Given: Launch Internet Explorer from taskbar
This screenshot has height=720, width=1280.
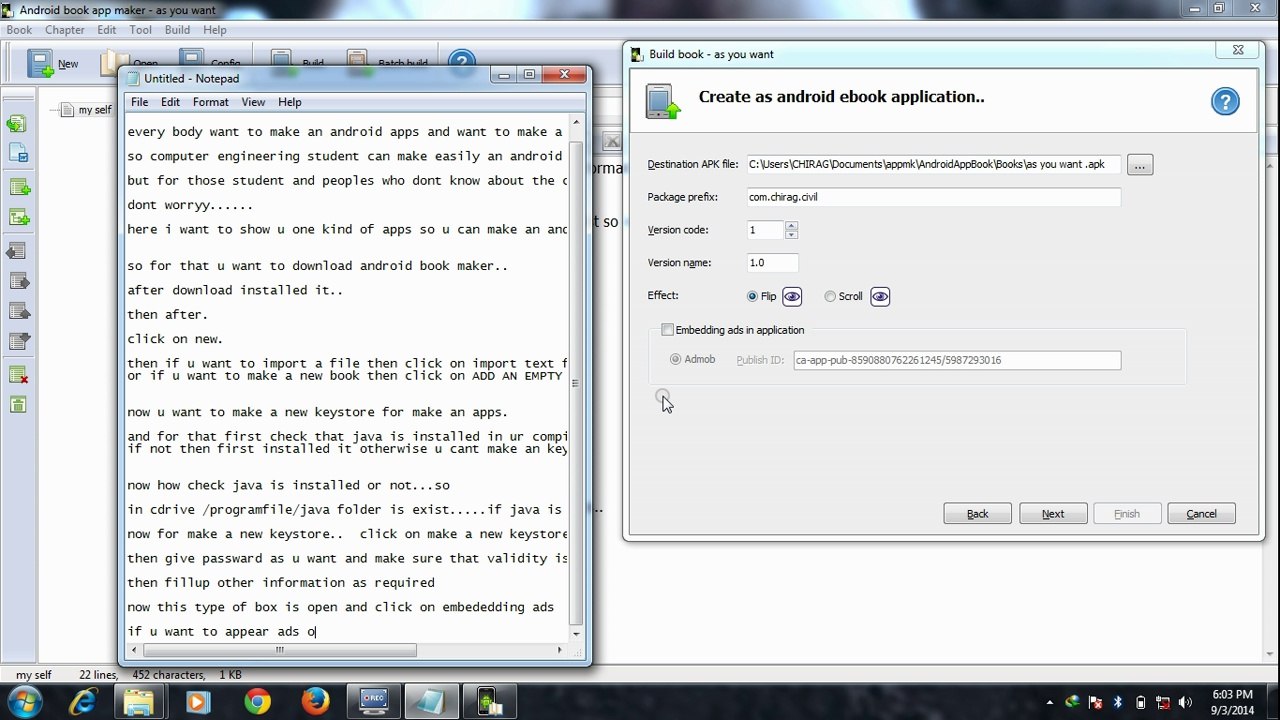Looking at the screenshot, I should [x=82, y=702].
